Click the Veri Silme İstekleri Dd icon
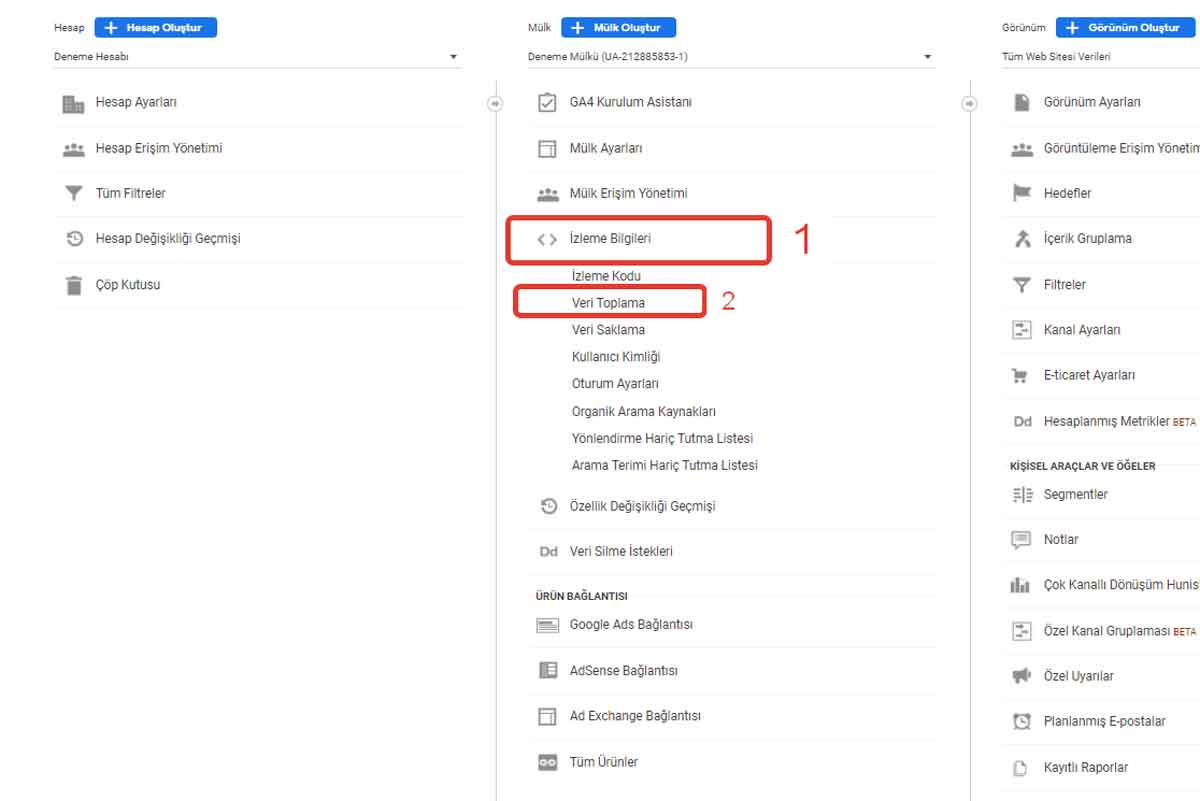This screenshot has width=1200, height=801. point(548,551)
